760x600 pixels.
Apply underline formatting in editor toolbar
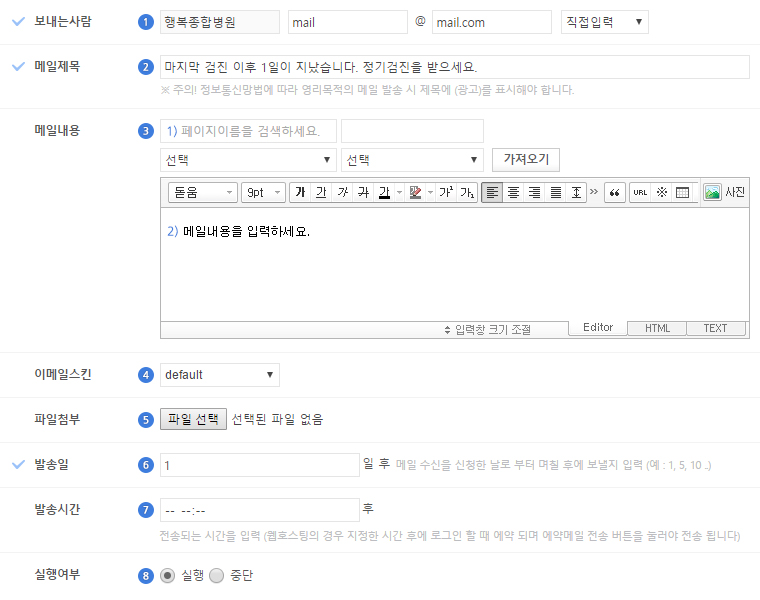(321, 192)
